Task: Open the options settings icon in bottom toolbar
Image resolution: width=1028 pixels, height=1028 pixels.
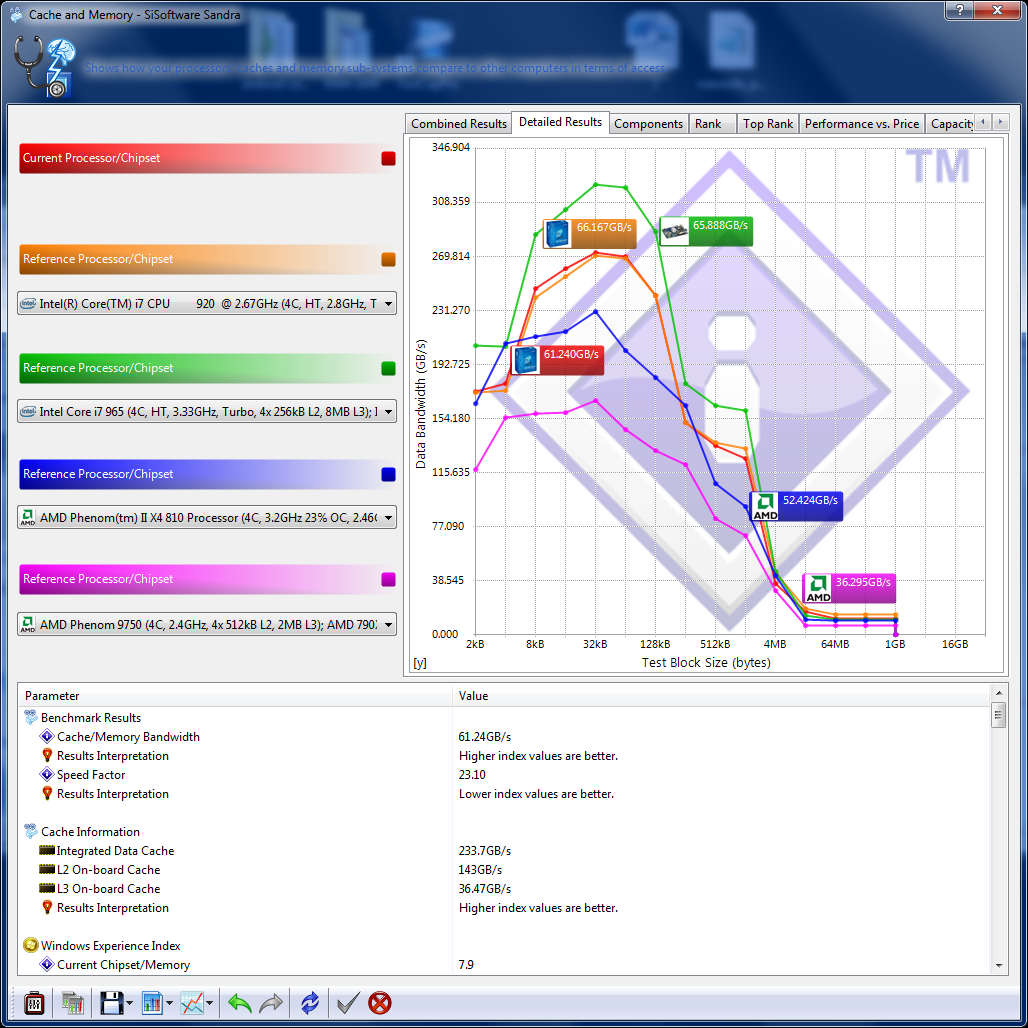Action: tap(34, 1003)
